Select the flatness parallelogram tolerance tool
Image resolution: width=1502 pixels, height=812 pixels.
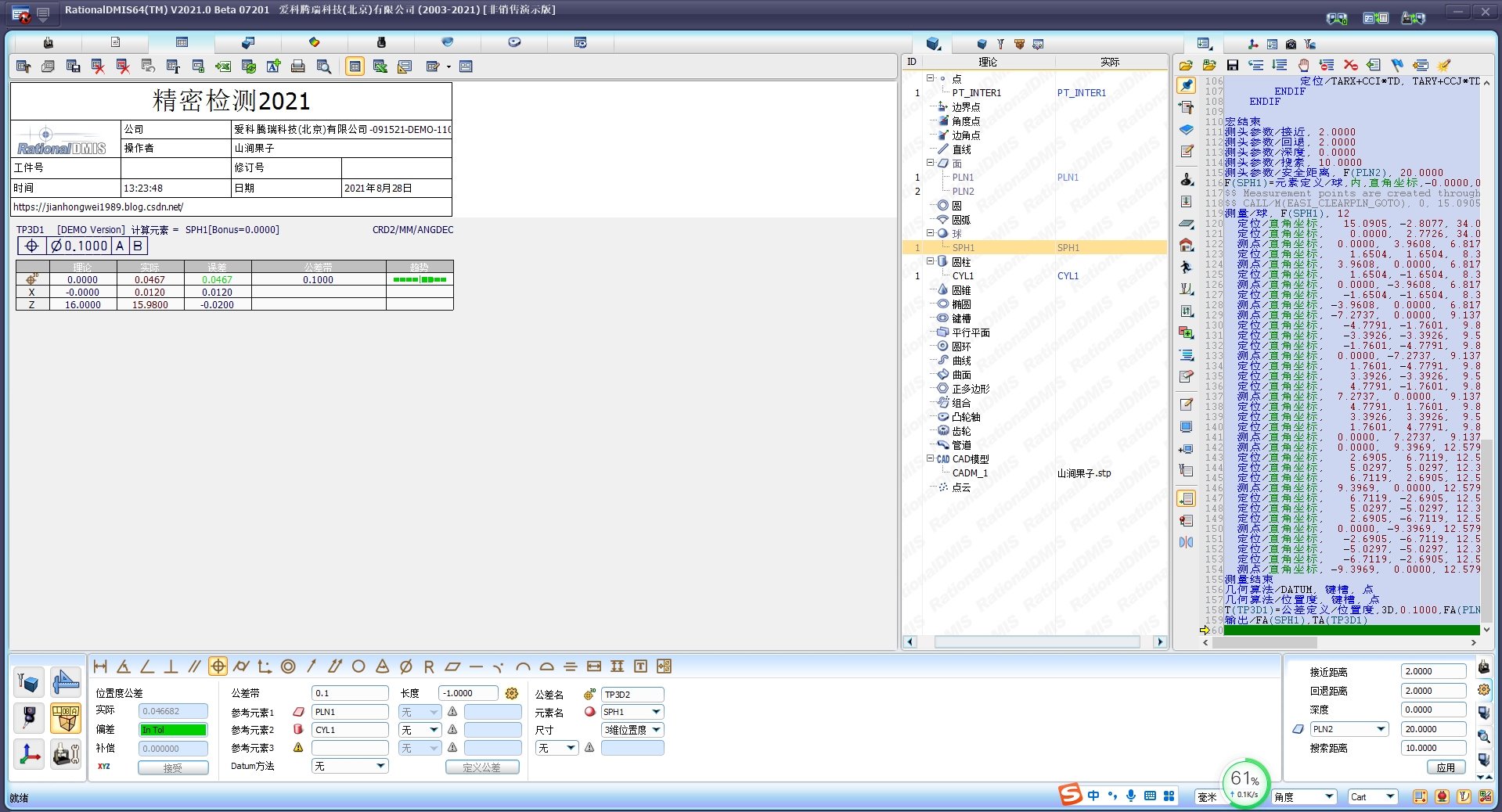pyautogui.click(x=452, y=666)
